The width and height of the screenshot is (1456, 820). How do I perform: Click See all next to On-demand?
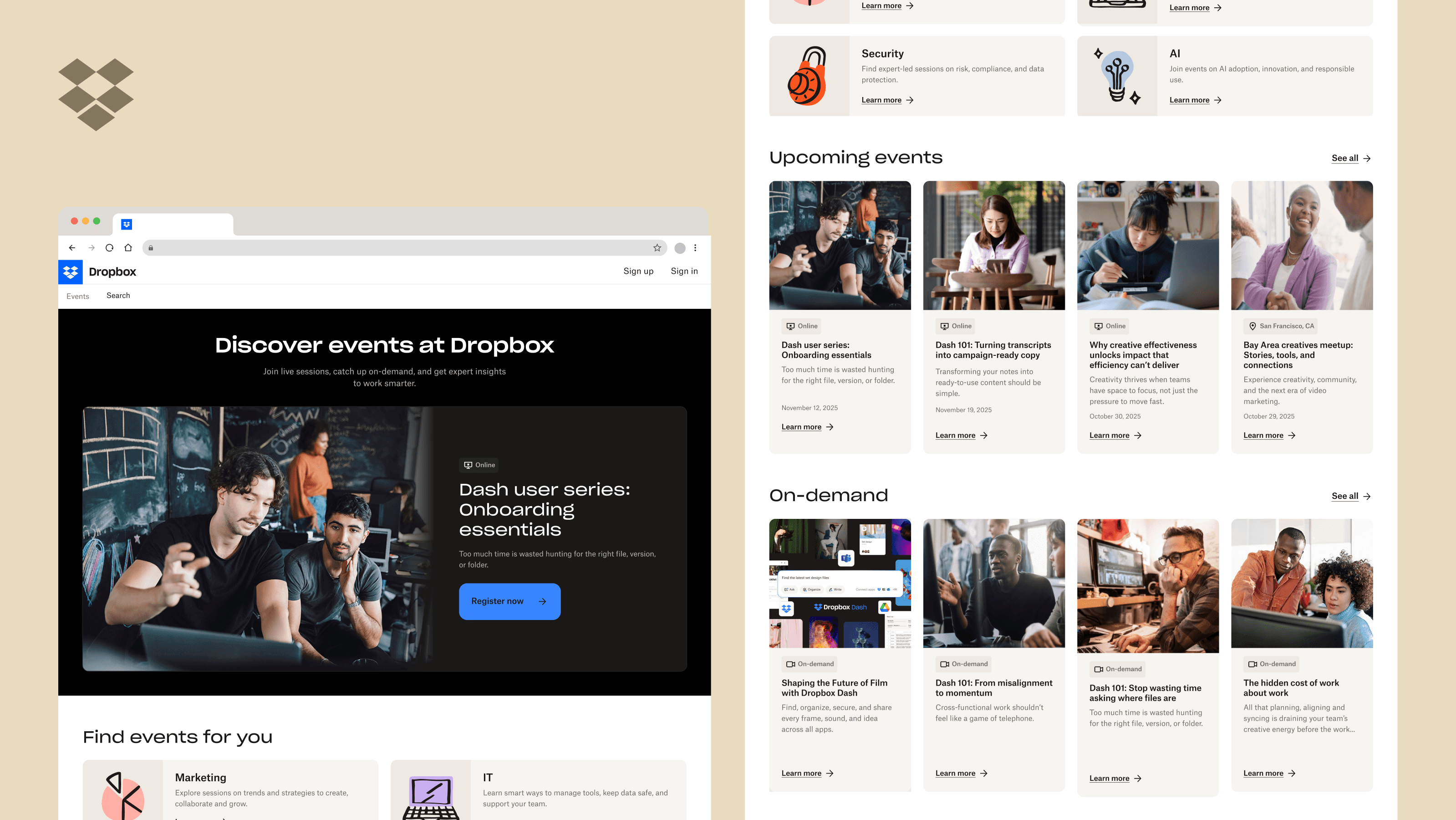[1350, 497]
